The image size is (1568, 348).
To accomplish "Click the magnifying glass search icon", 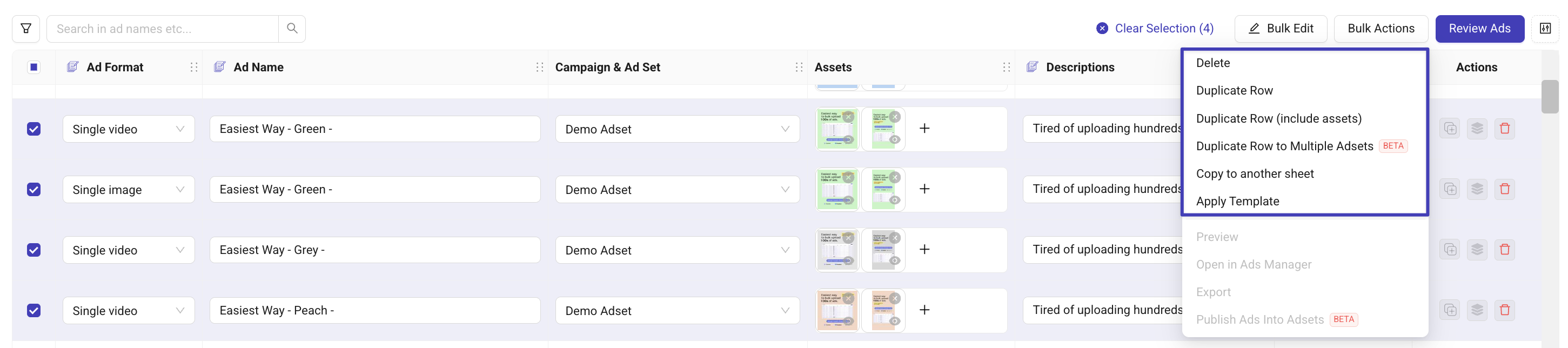I will (292, 29).
